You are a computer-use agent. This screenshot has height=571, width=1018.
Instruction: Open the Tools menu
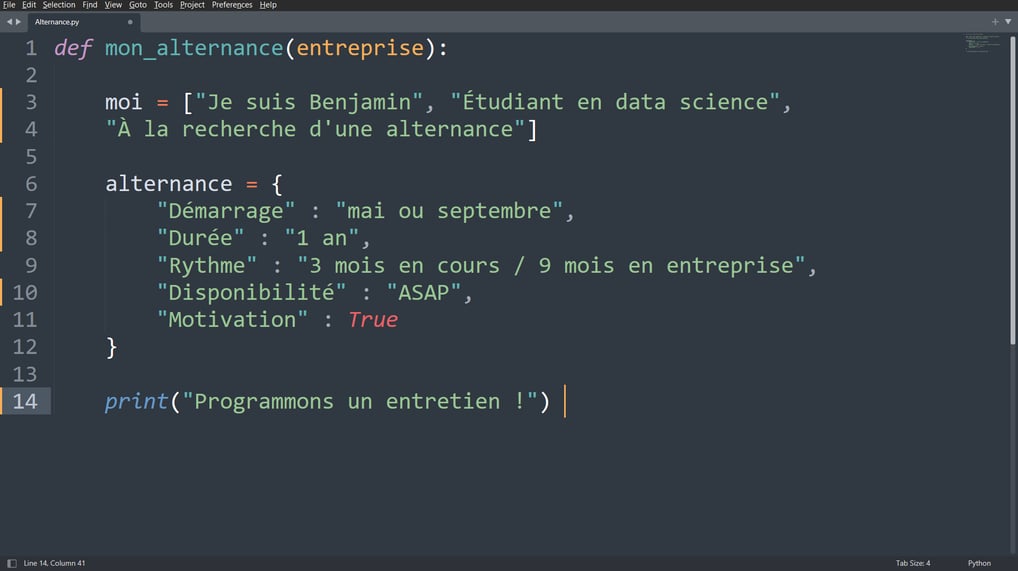click(163, 5)
